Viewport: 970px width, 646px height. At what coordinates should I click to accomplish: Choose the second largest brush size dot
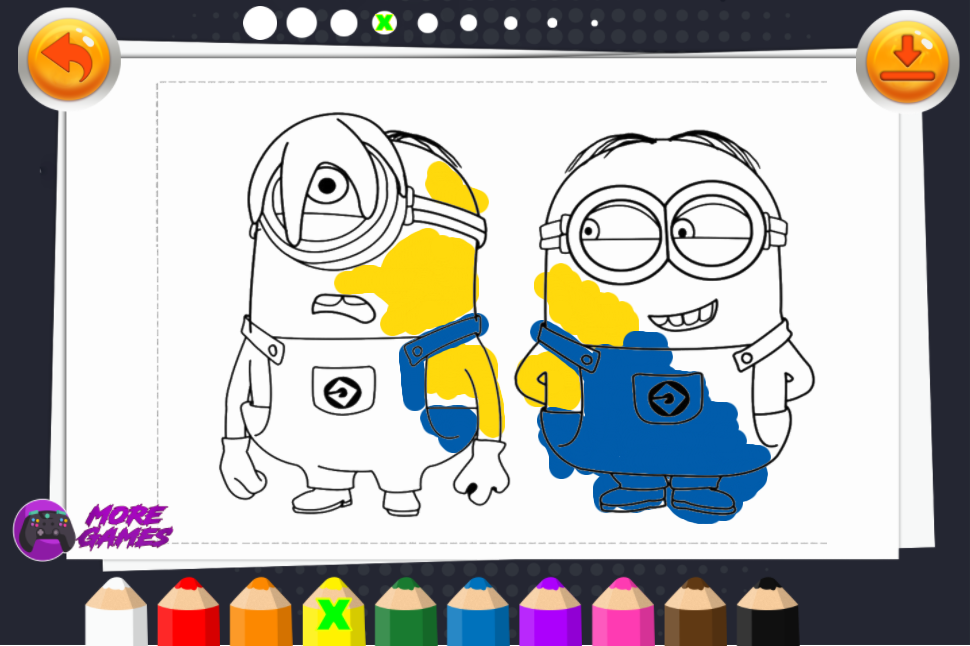pyautogui.click(x=302, y=23)
